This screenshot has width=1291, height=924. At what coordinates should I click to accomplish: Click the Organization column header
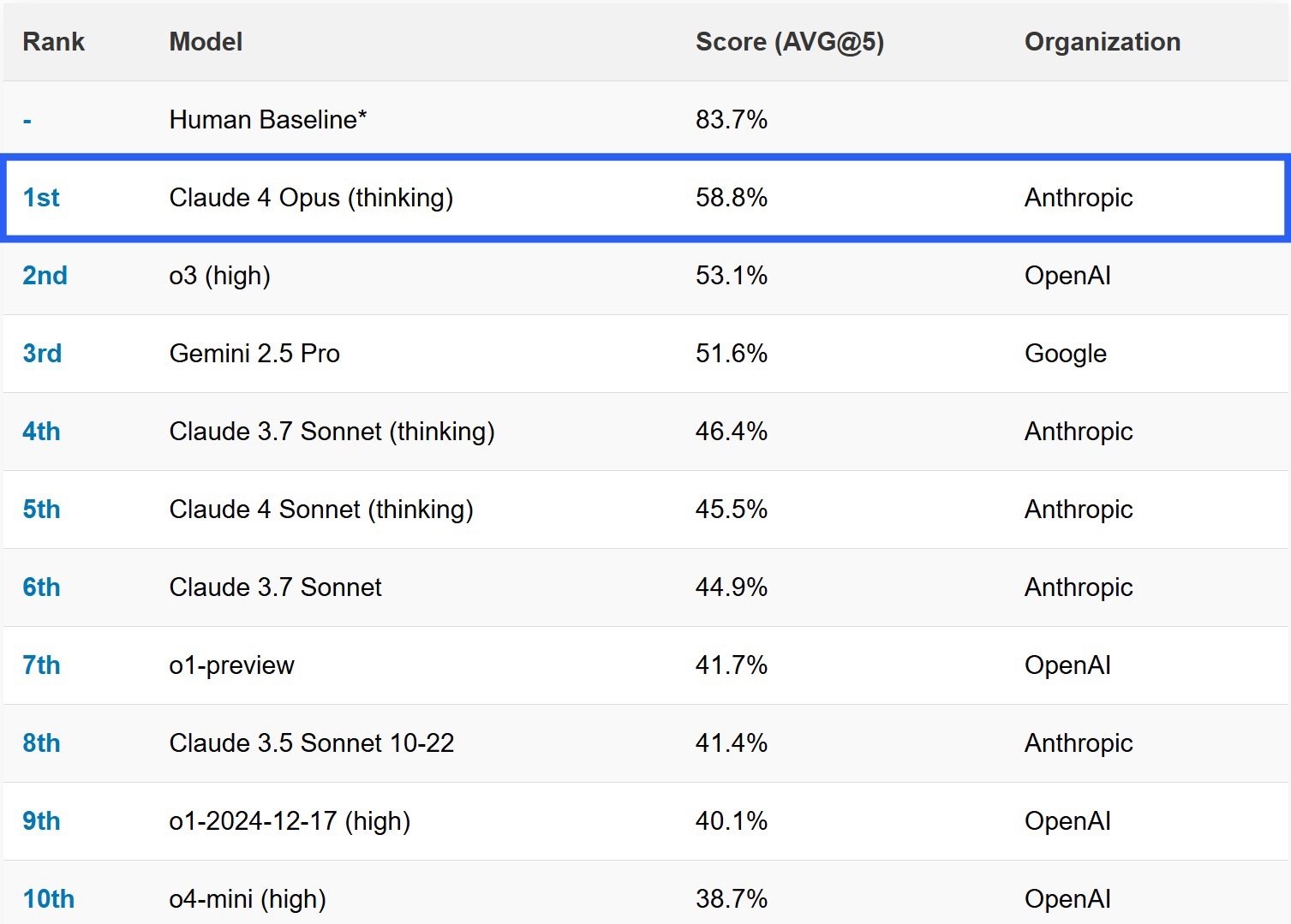coord(1103,42)
